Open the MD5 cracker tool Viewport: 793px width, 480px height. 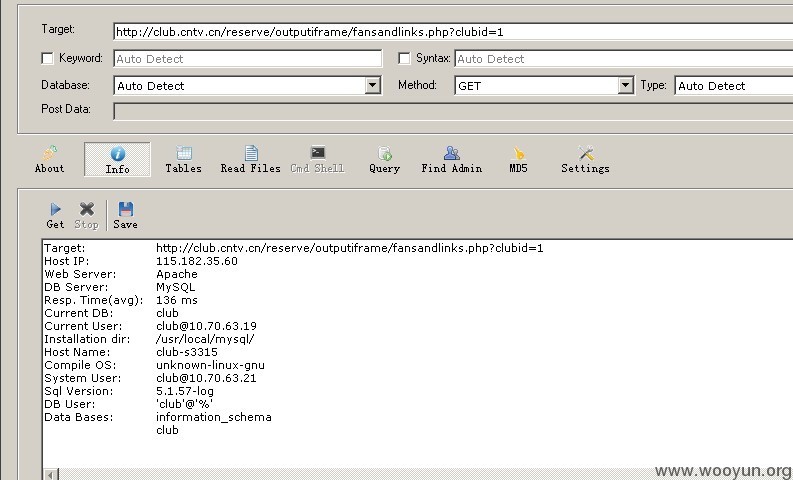tap(518, 160)
